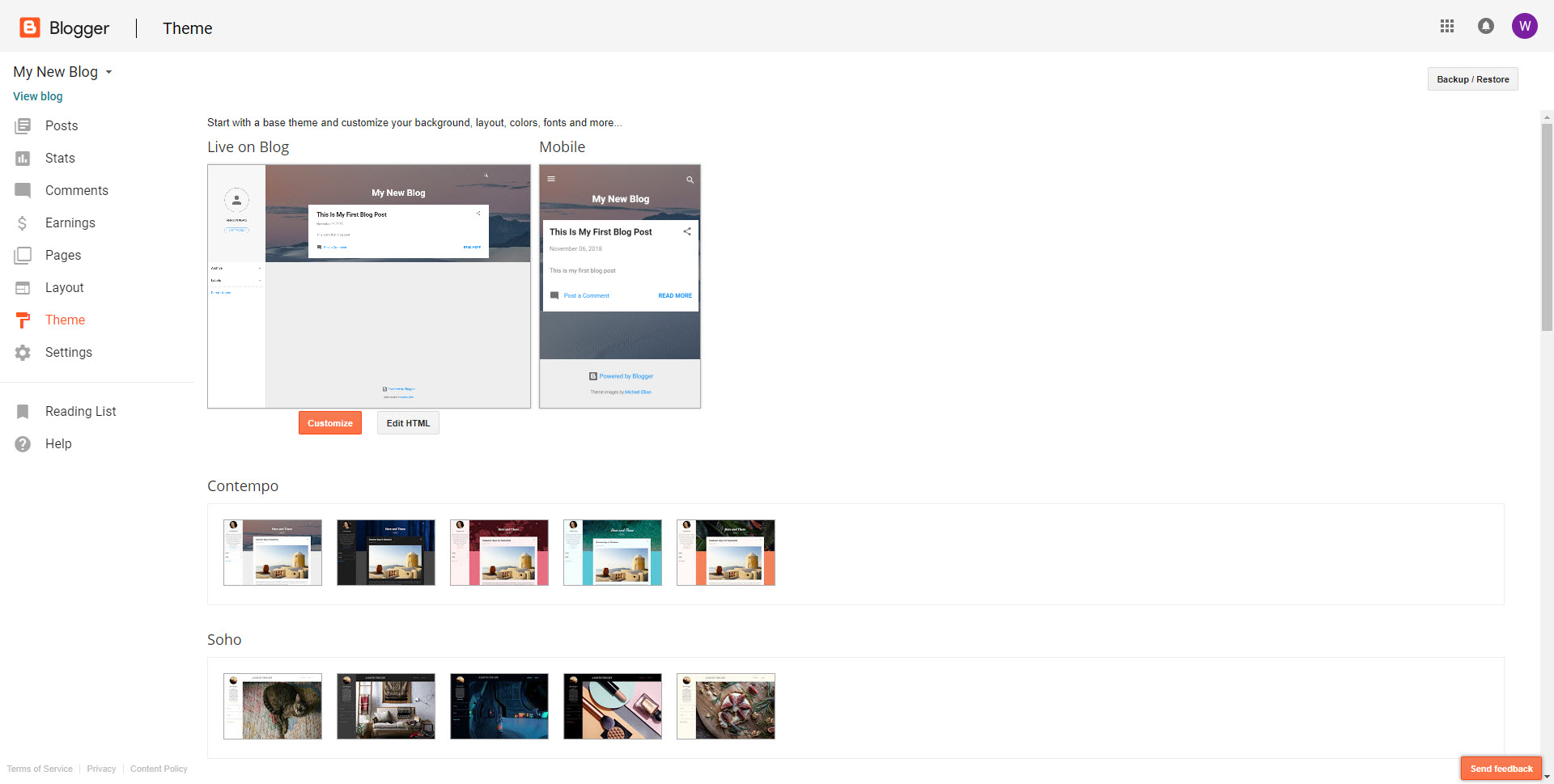
Task: Expand the My New Blog dropdown
Action: [108, 72]
